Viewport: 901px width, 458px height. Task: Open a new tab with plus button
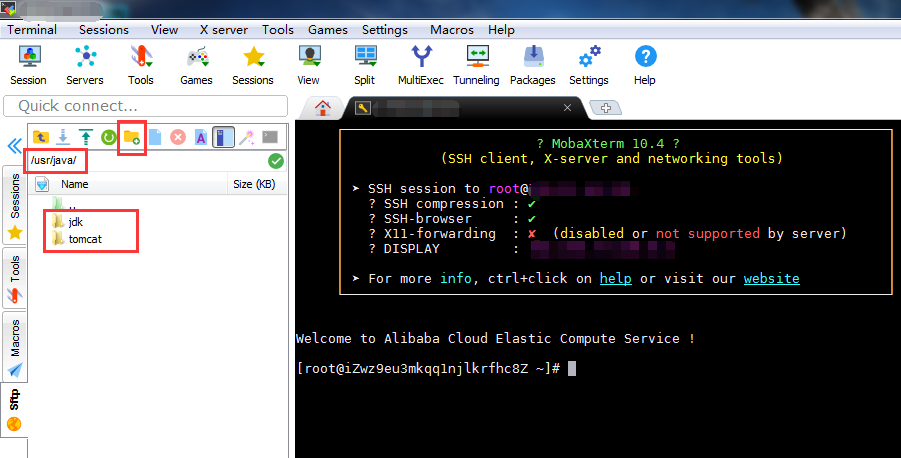click(x=606, y=107)
